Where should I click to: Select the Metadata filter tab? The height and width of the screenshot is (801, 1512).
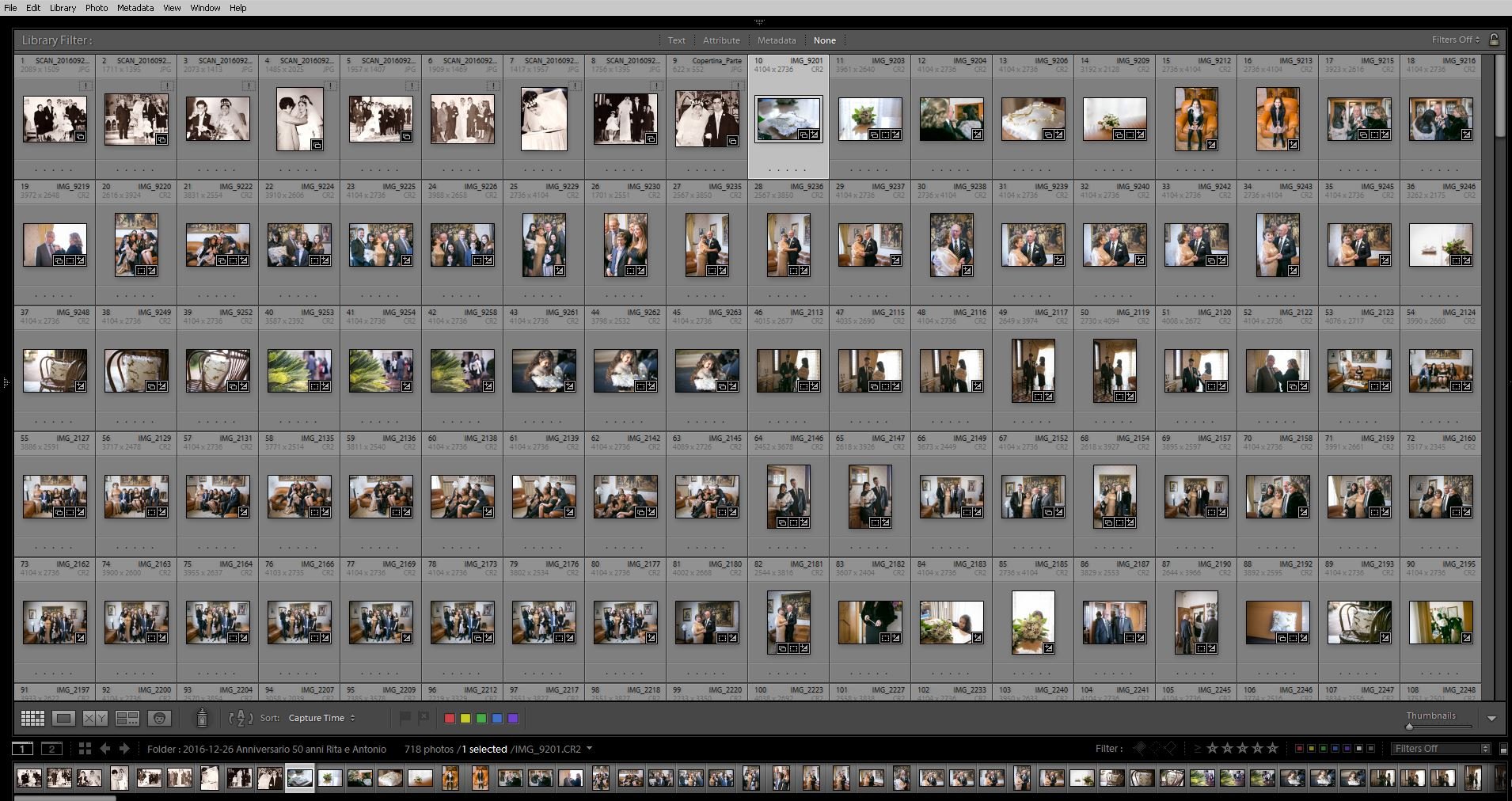click(x=776, y=40)
